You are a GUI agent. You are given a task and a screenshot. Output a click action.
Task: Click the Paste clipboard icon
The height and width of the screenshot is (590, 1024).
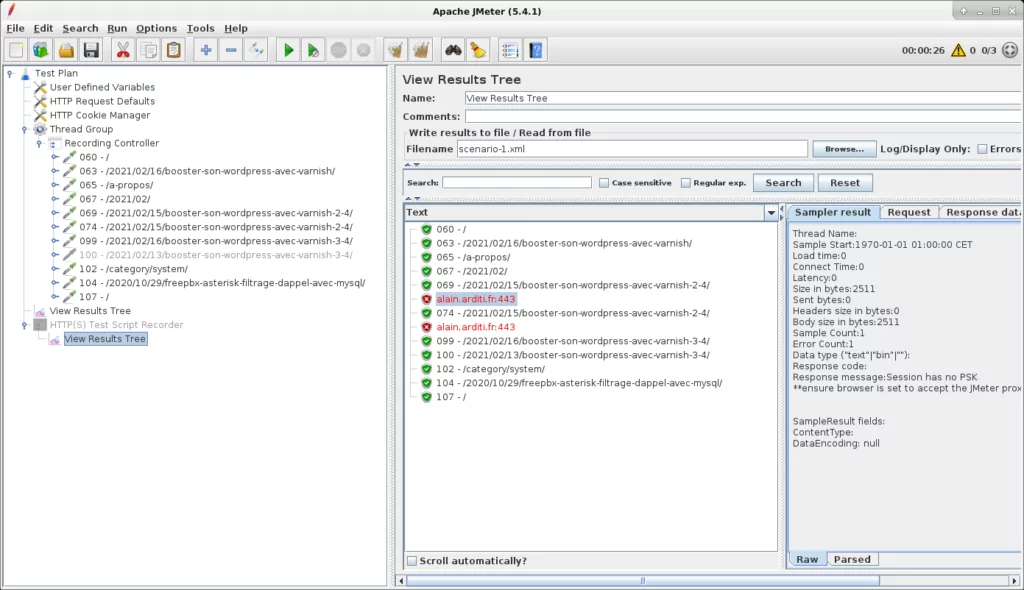(x=174, y=50)
